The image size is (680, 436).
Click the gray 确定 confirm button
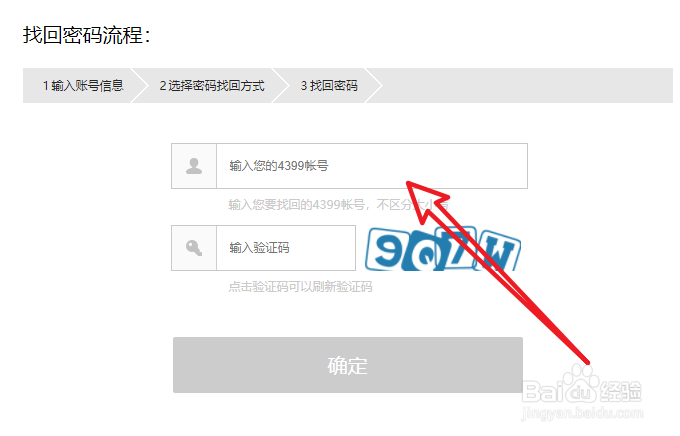pyautogui.click(x=348, y=365)
